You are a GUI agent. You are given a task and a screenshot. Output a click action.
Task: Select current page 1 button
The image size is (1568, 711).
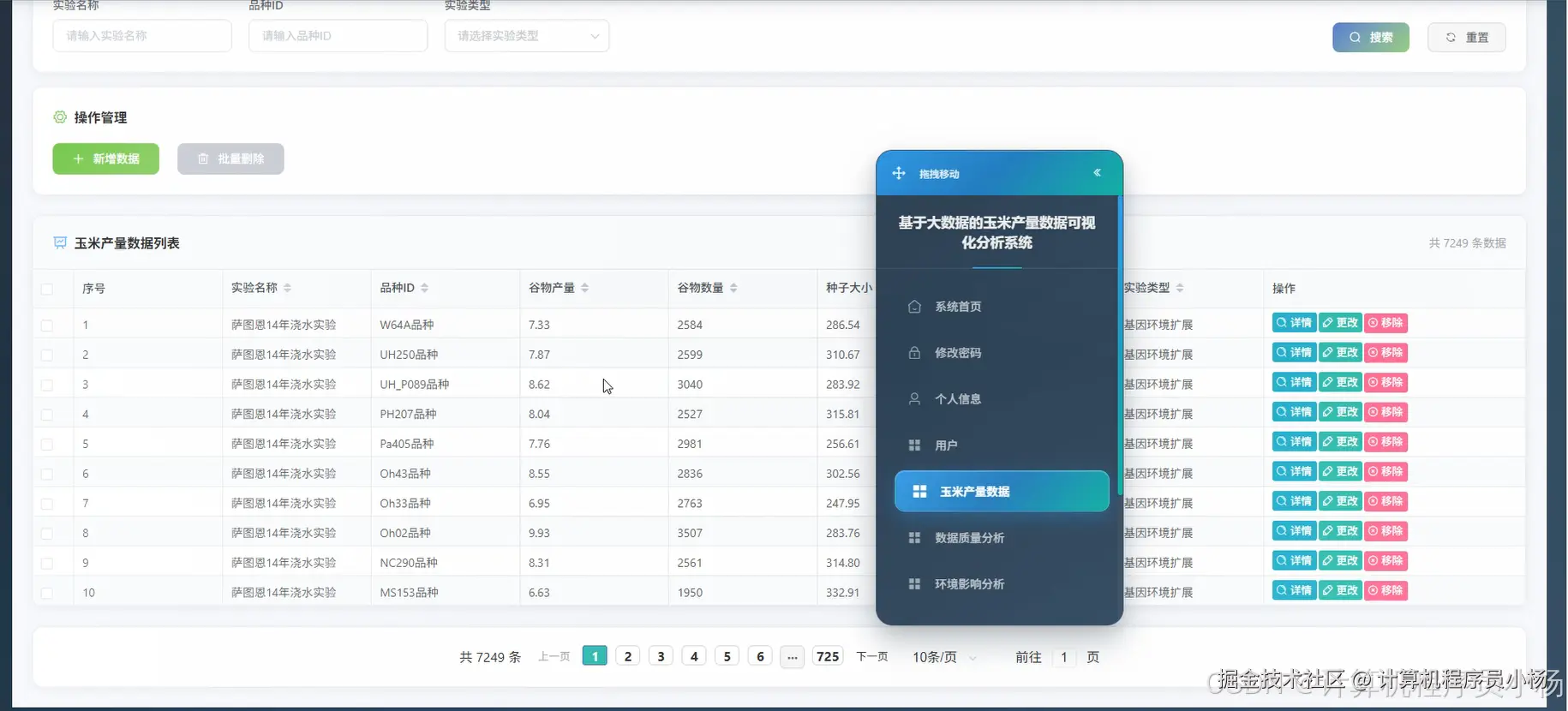pyautogui.click(x=595, y=656)
